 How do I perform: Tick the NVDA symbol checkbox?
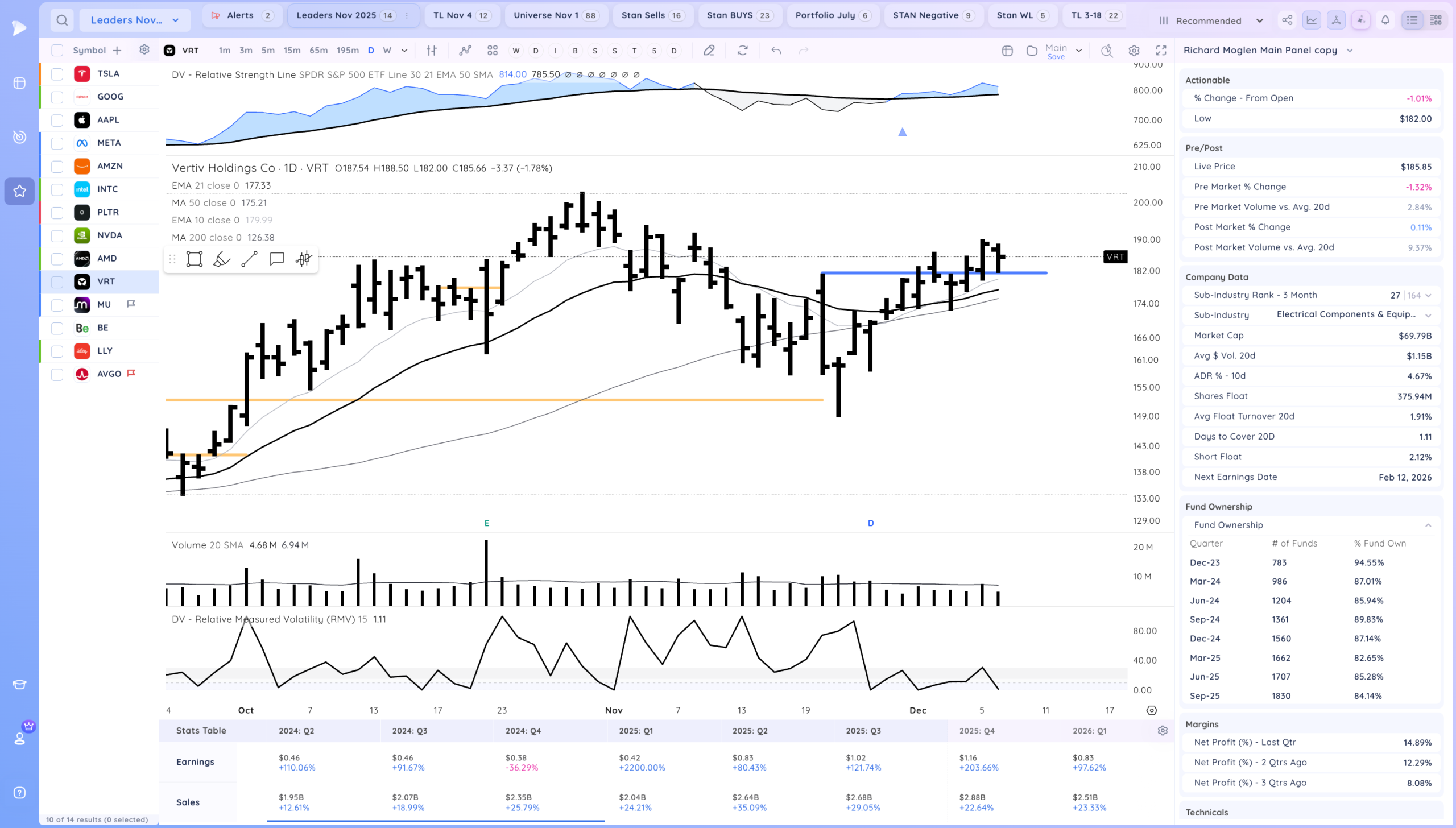(x=57, y=235)
